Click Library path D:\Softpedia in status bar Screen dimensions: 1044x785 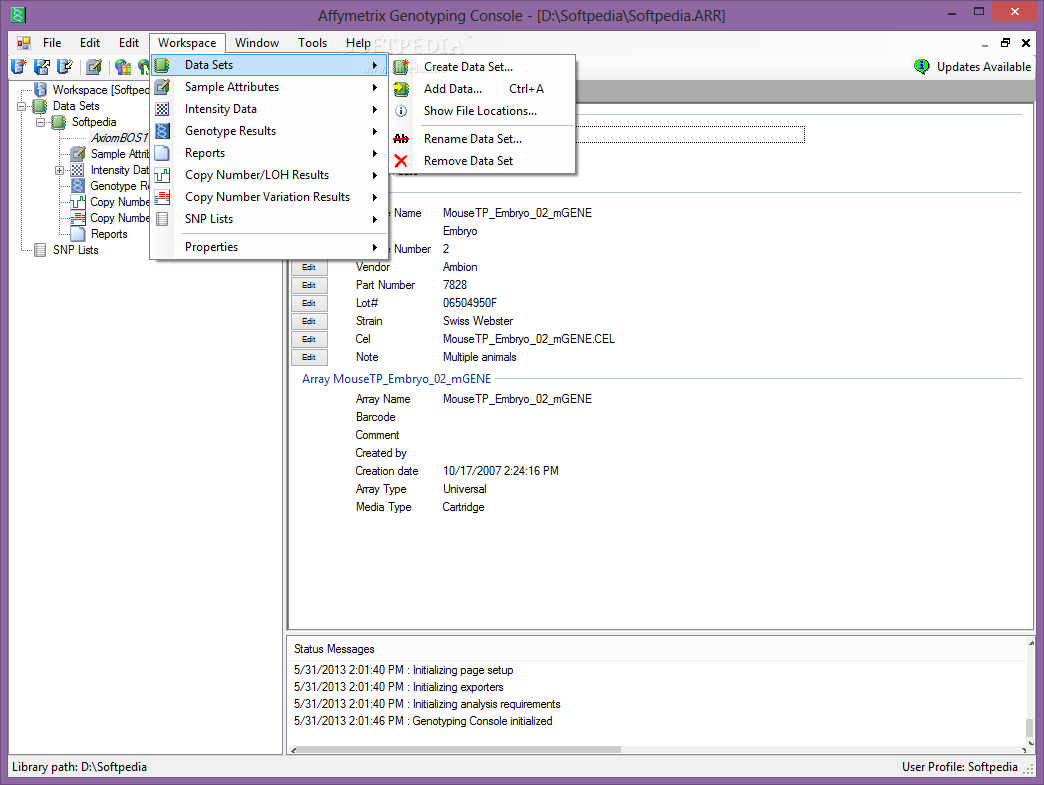point(79,767)
